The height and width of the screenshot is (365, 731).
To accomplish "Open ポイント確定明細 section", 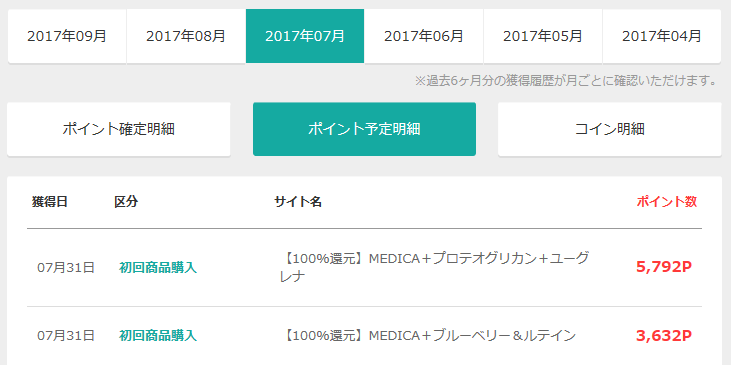I will [118, 129].
